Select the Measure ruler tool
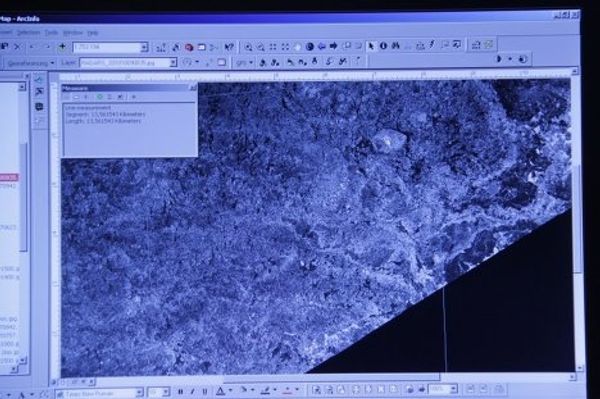 point(420,46)
